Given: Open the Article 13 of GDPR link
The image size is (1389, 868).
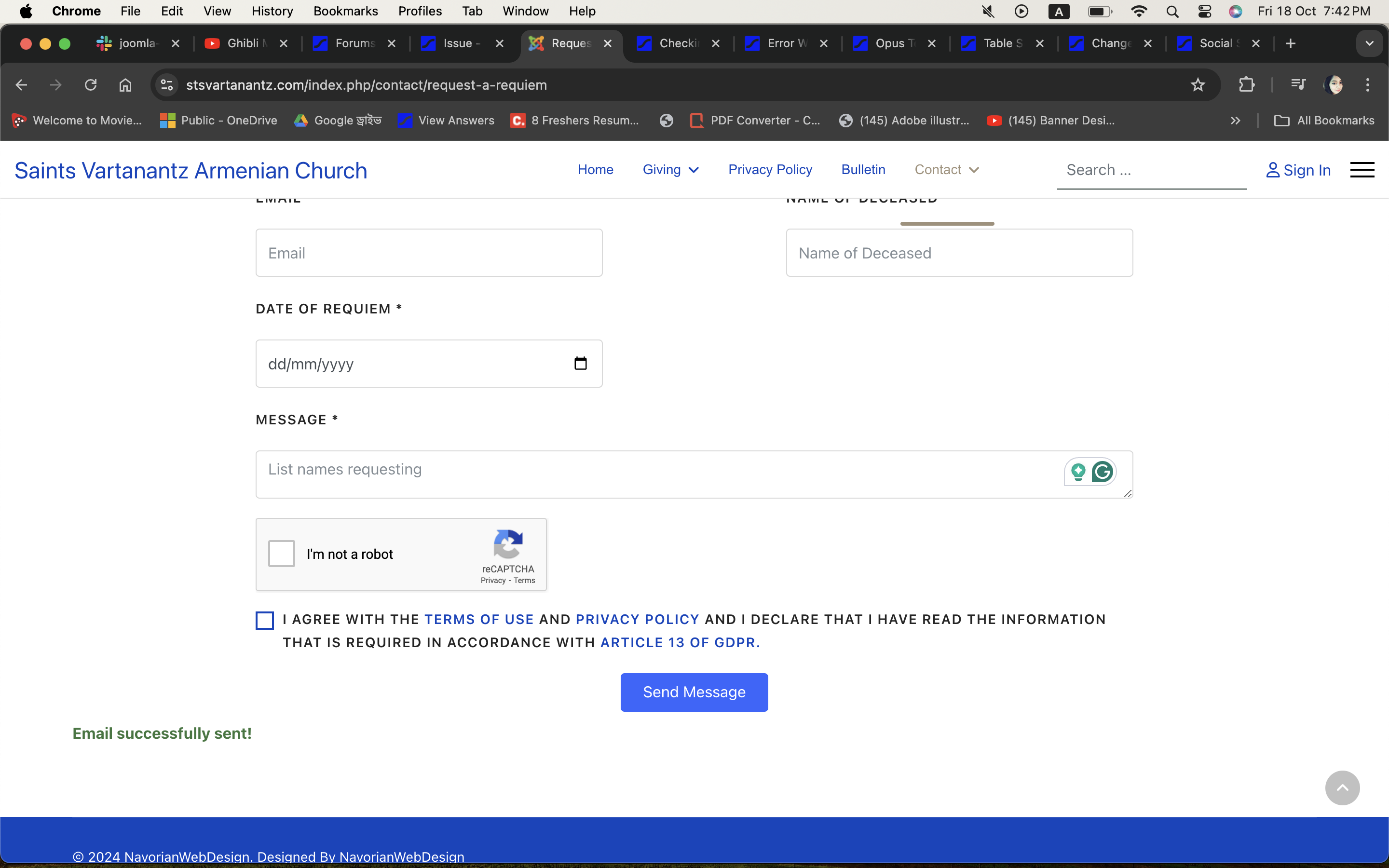Looking at the screenshot, I should tap(680, 642).
